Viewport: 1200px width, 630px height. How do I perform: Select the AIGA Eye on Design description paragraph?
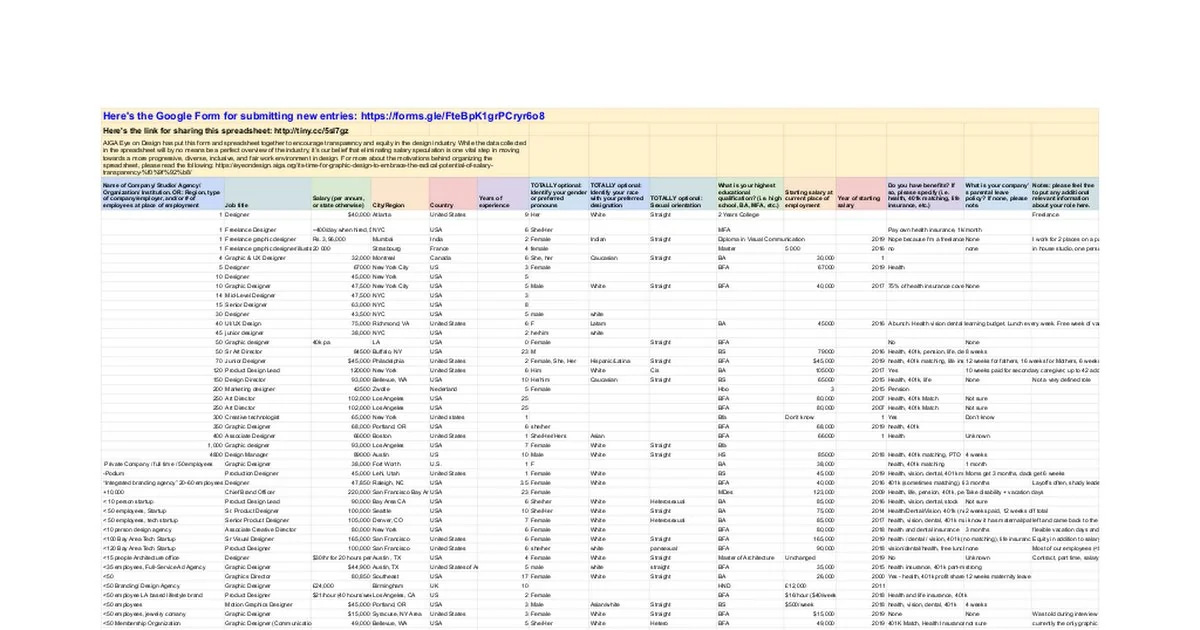click(315, 158)
